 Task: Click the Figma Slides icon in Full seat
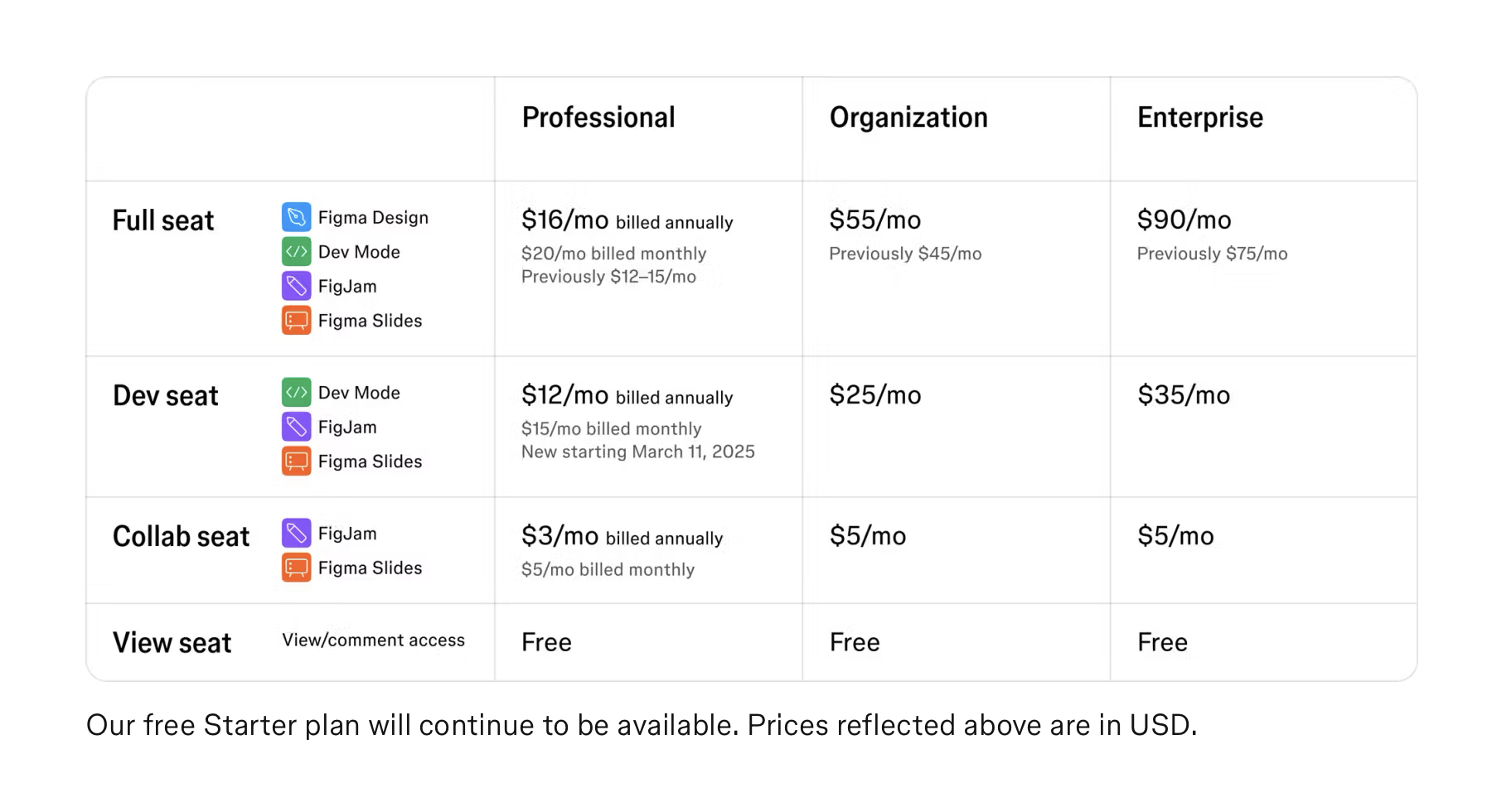tap(296, 321)
